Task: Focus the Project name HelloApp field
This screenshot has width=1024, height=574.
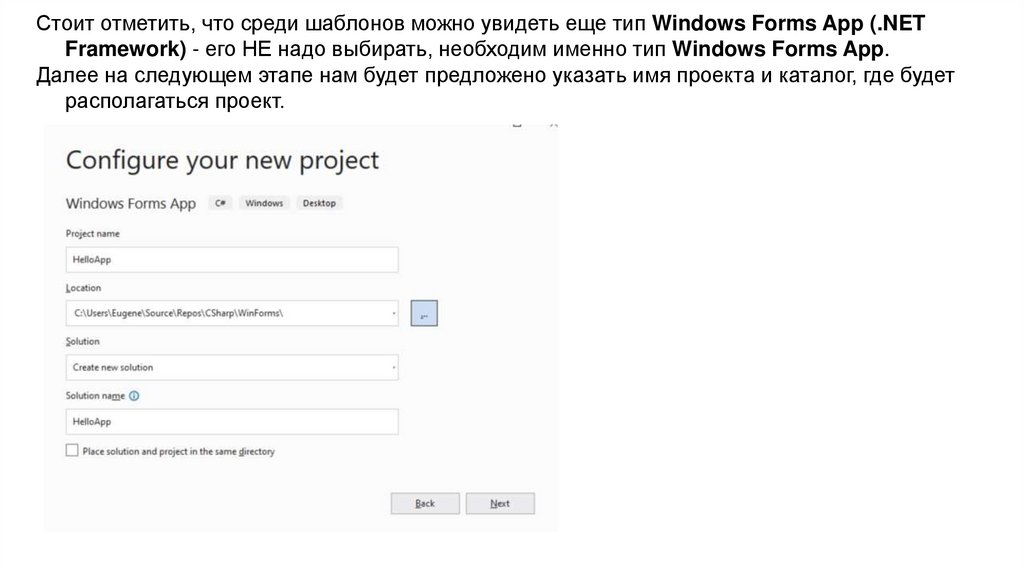Action: tap(232, 260)
